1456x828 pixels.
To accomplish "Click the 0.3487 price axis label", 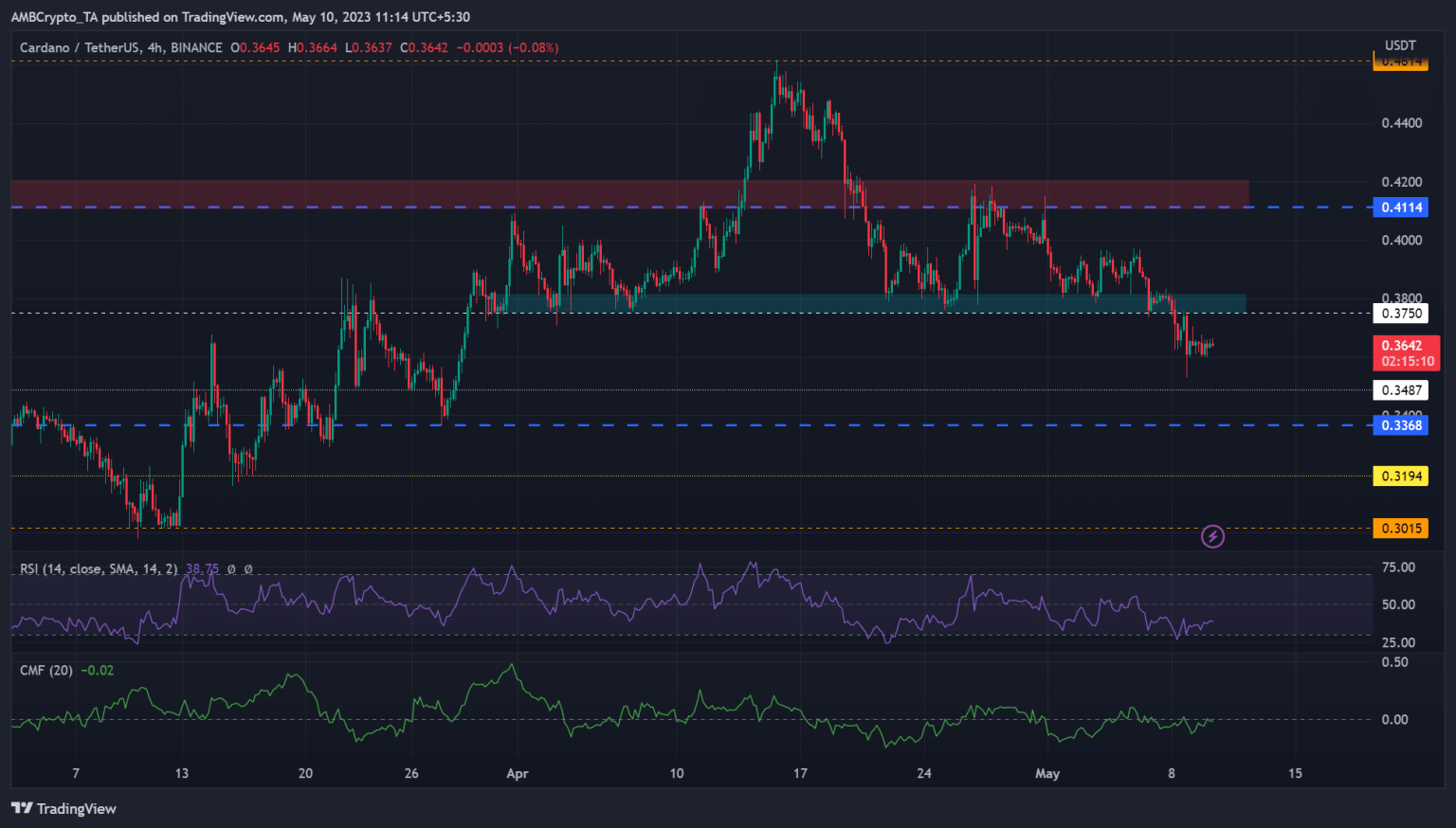I will 1401,390.
